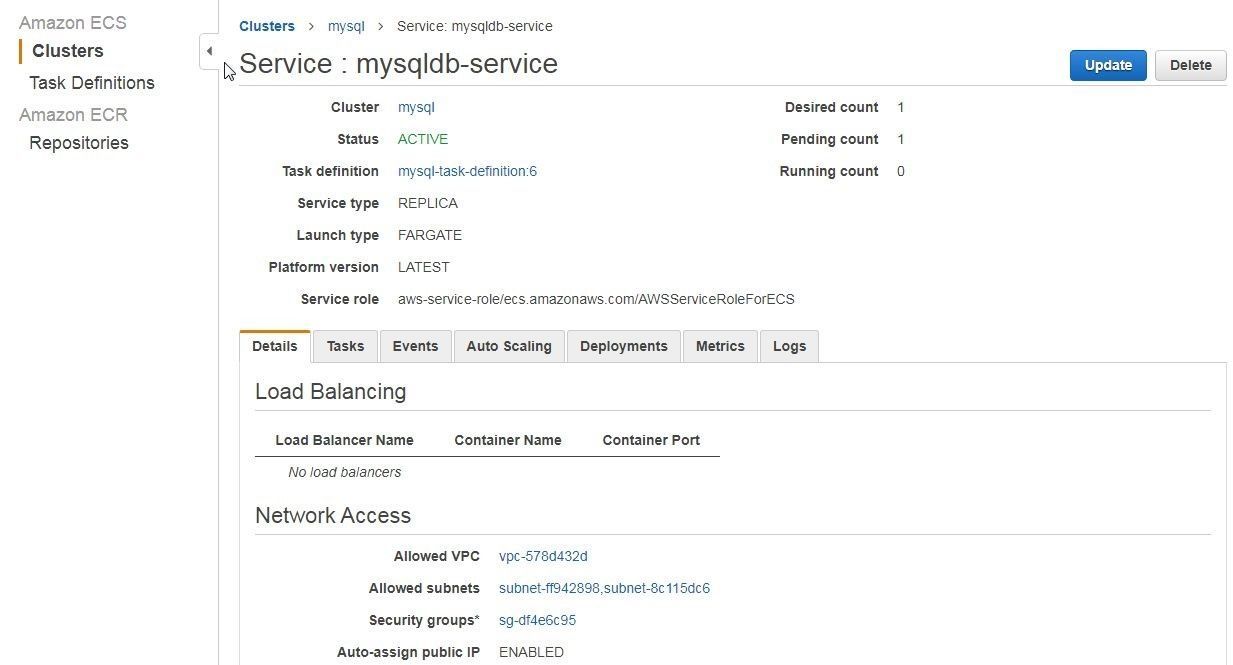Click the REPLICA service type value

pyautogui.click(x=428, y=203)
